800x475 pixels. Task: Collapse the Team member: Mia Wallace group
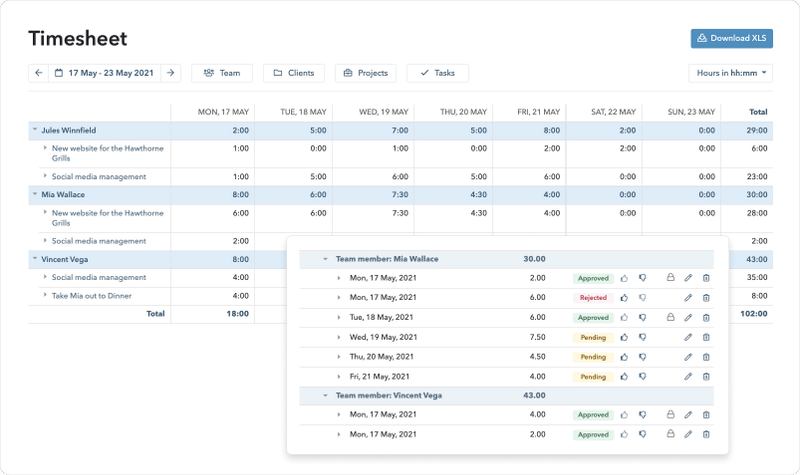(x=325, y=259)
